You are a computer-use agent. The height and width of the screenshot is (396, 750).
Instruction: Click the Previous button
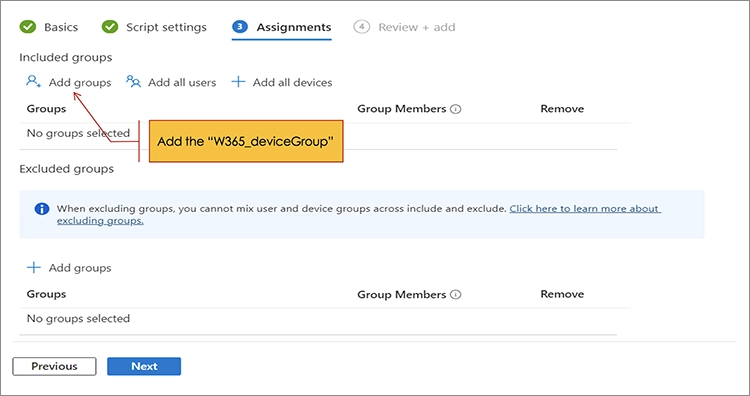(54, 366)
